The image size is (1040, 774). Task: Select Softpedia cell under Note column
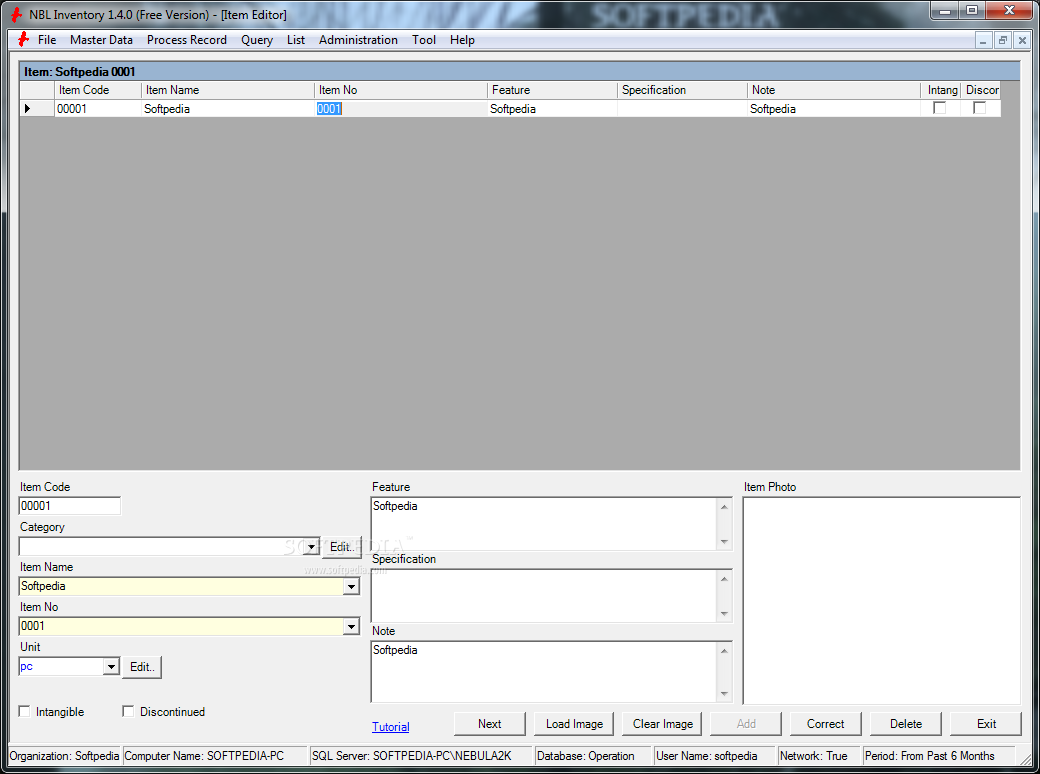tap(834, 109)
